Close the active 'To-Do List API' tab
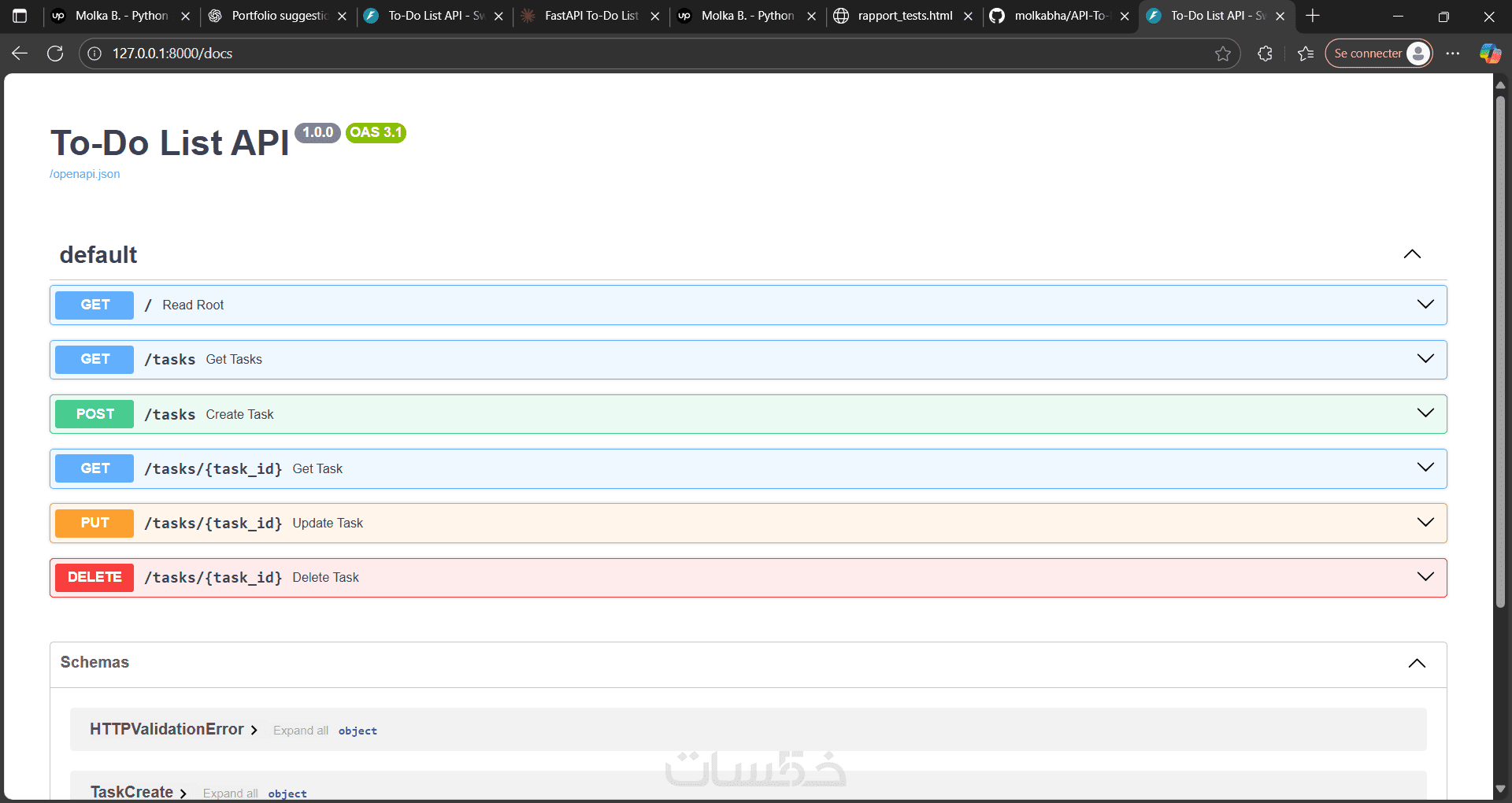1512x803 pixels. pyautogui.click(x=1280, y=16)
